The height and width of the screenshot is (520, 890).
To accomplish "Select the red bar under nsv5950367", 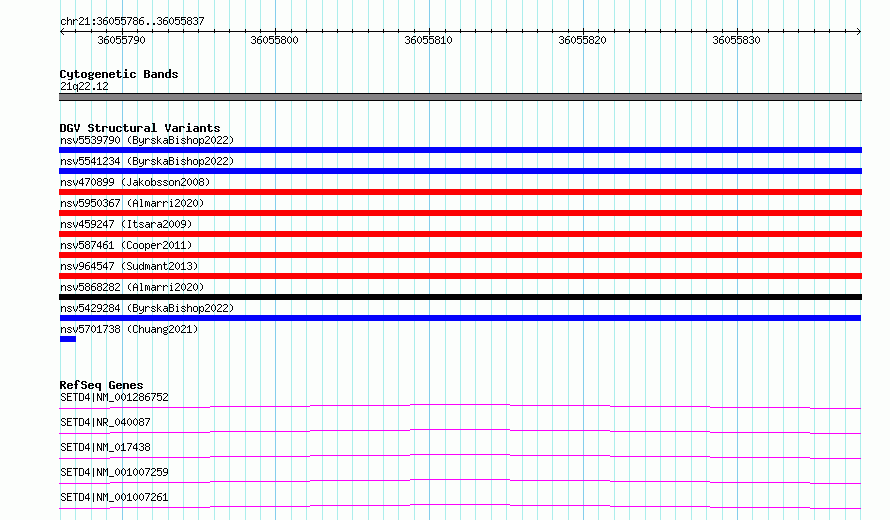I will pyautogui.click(x=460, y=213).
